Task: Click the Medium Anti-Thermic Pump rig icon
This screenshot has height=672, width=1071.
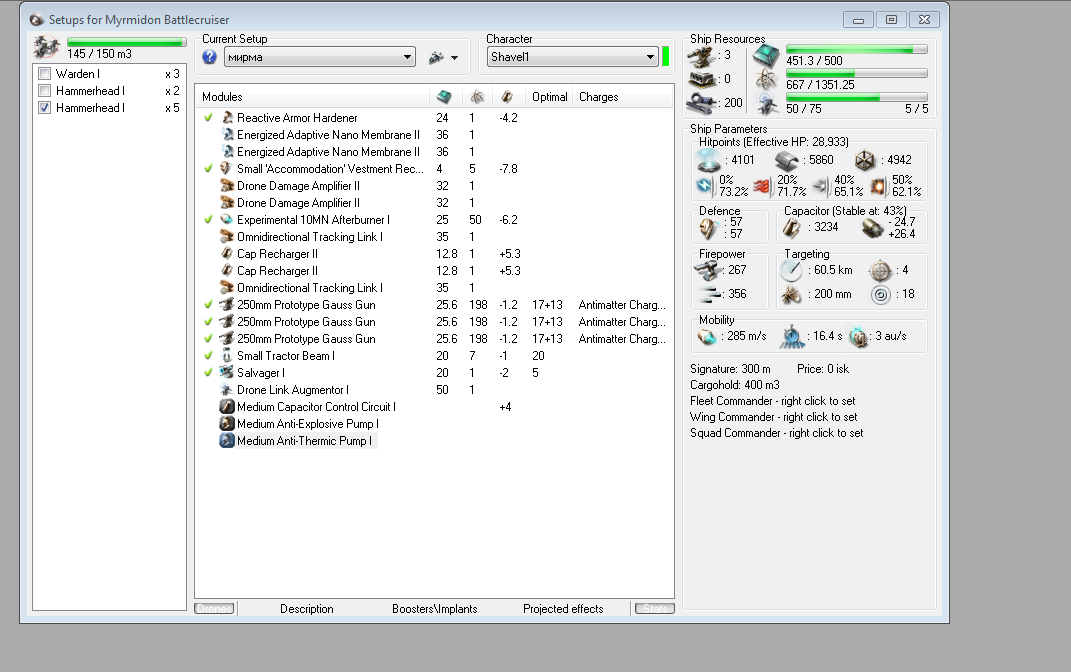Action: pyautogui.click(x=227, y=441)
